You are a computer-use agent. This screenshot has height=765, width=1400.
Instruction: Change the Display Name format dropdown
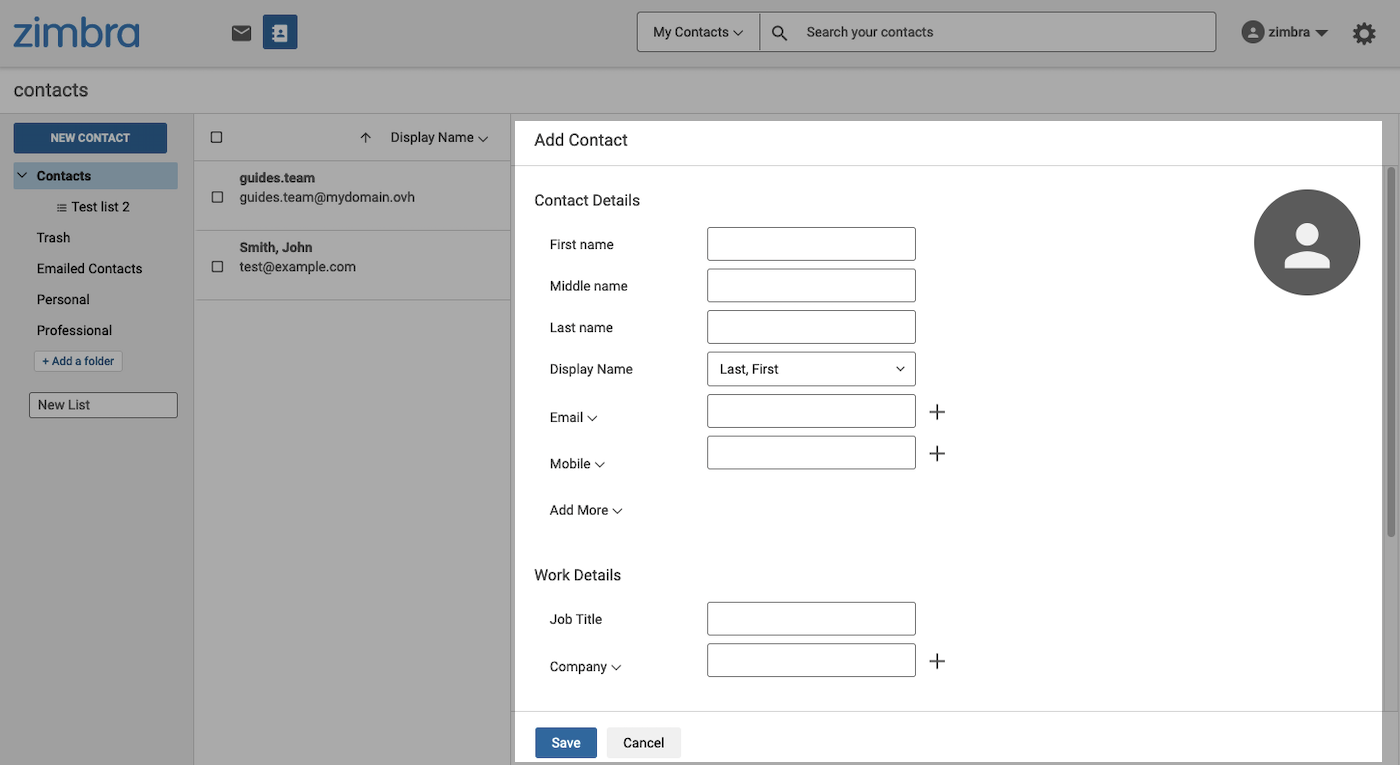click(x=811, y=368)
